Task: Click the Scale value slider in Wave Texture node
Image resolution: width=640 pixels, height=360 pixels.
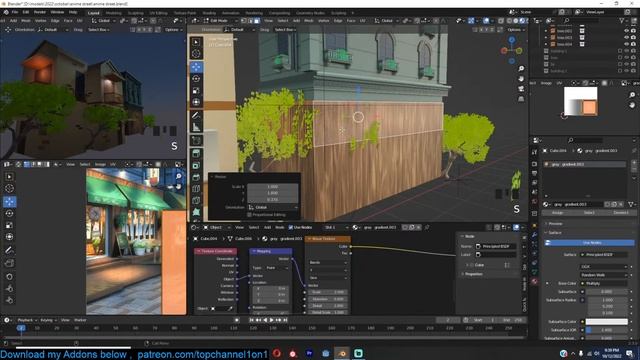Action: pos(328,292)
